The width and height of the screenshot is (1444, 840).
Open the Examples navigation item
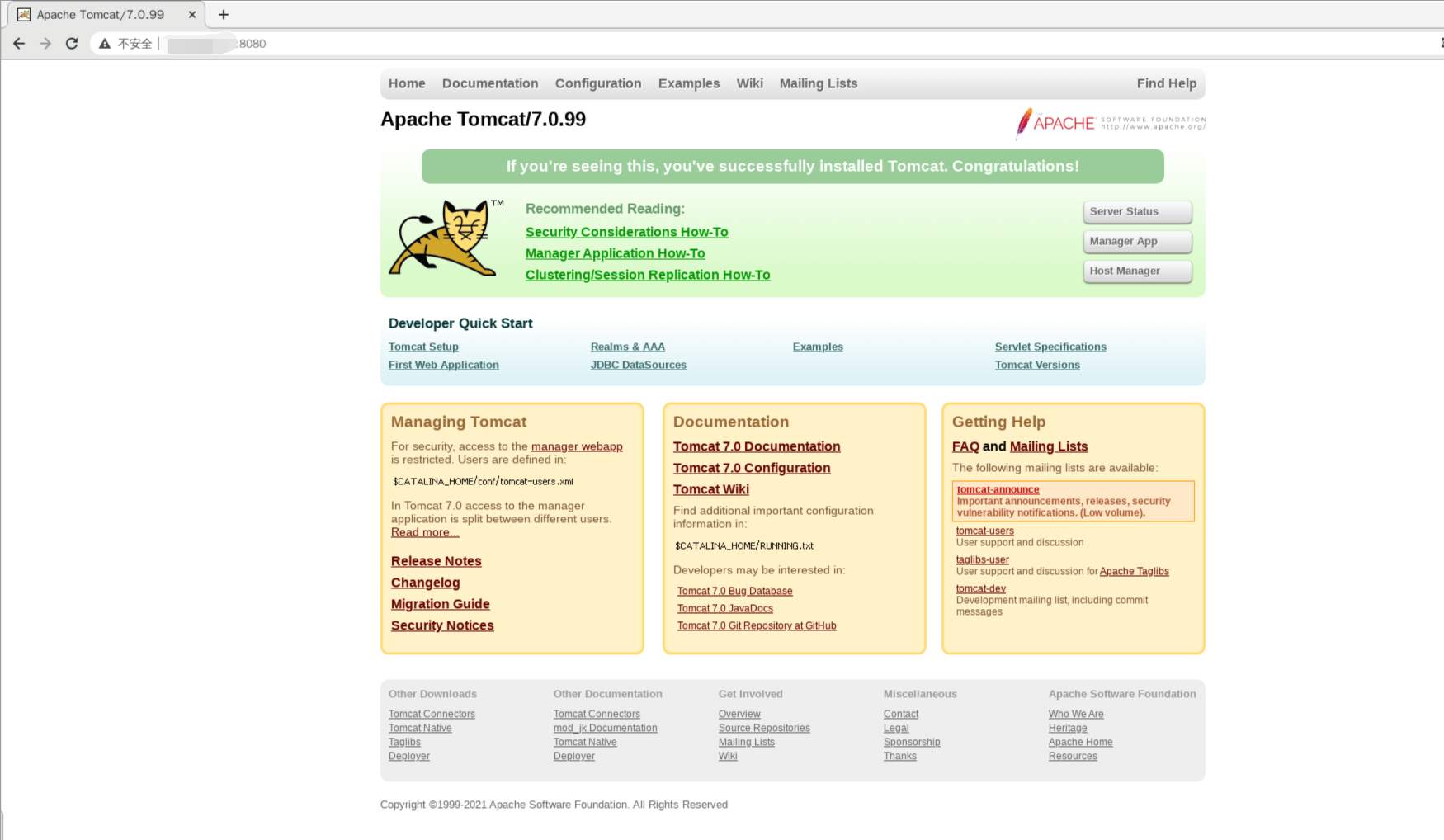click(689, 83)
